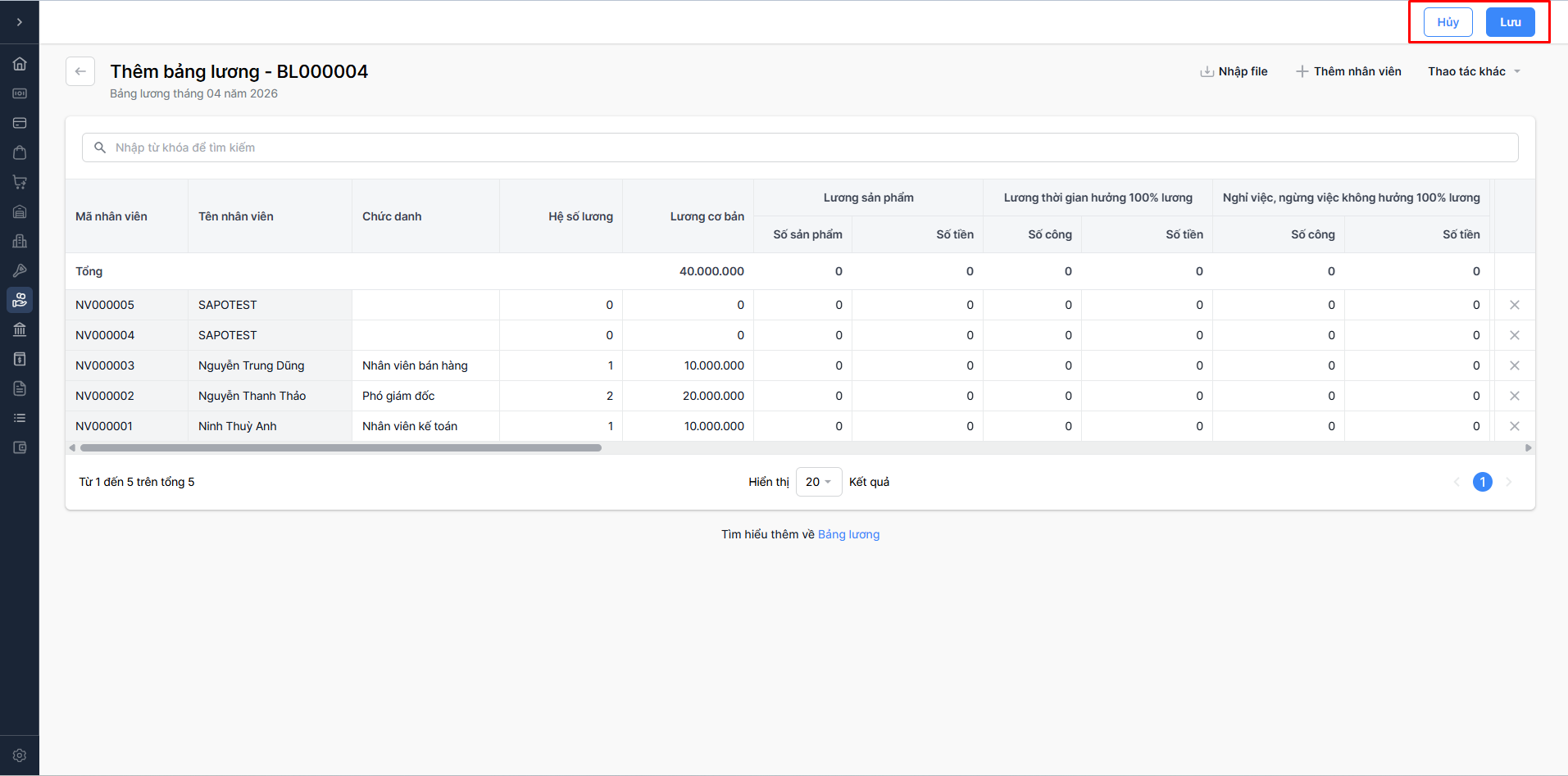Open the results-per-page dropdown showing 20
The image size is (1568, 776).
818,482
